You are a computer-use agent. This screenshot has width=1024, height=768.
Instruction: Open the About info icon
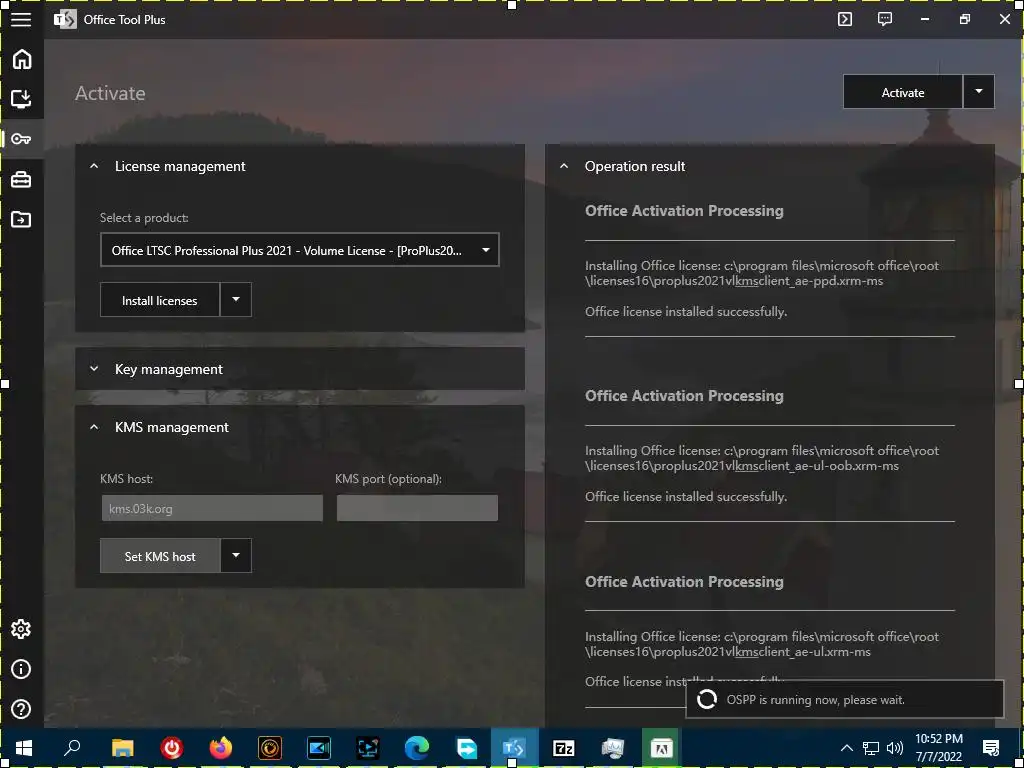pyautogui.click(x=21, y=669)
